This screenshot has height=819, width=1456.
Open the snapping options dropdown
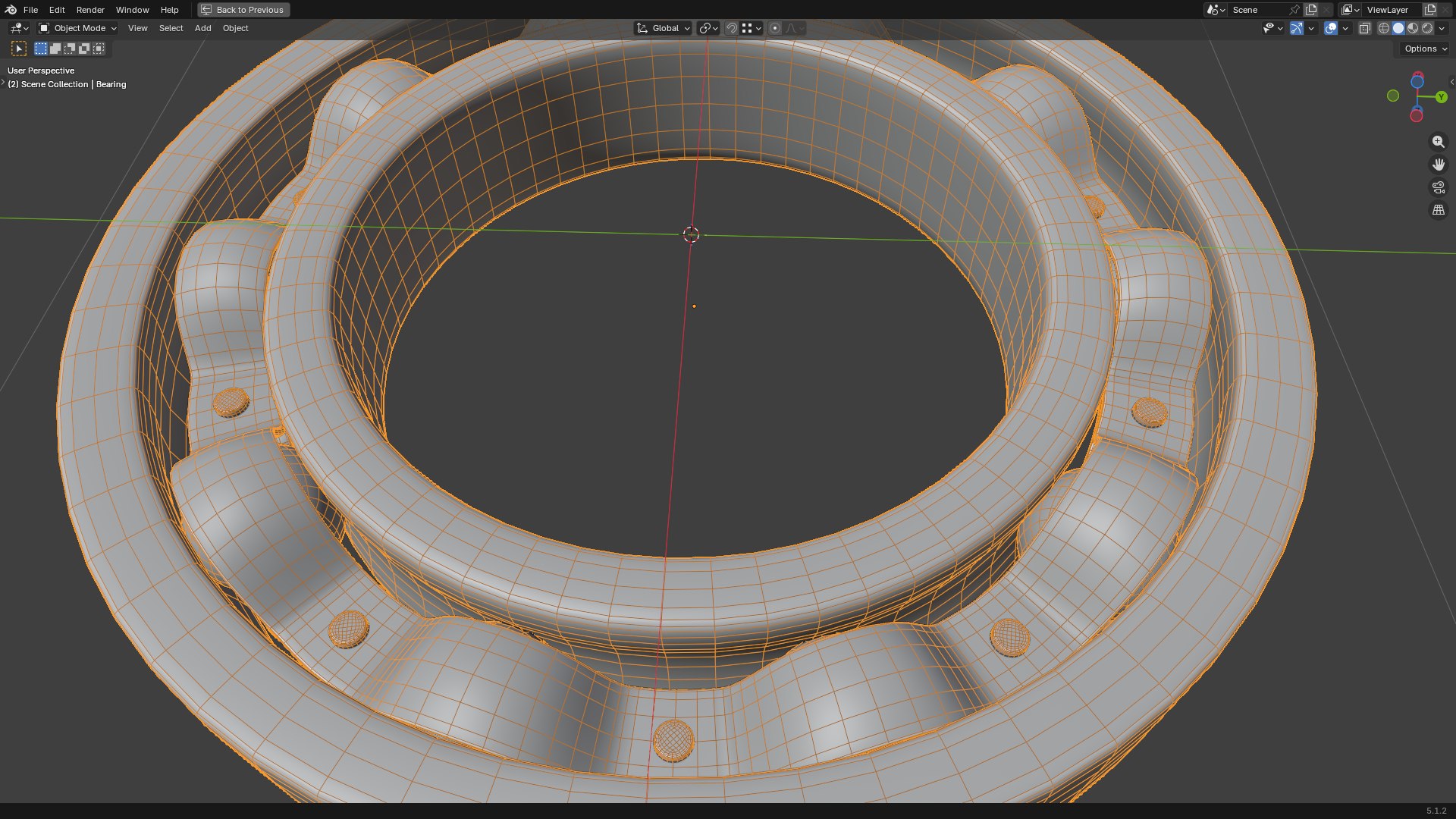click(752, 28)
